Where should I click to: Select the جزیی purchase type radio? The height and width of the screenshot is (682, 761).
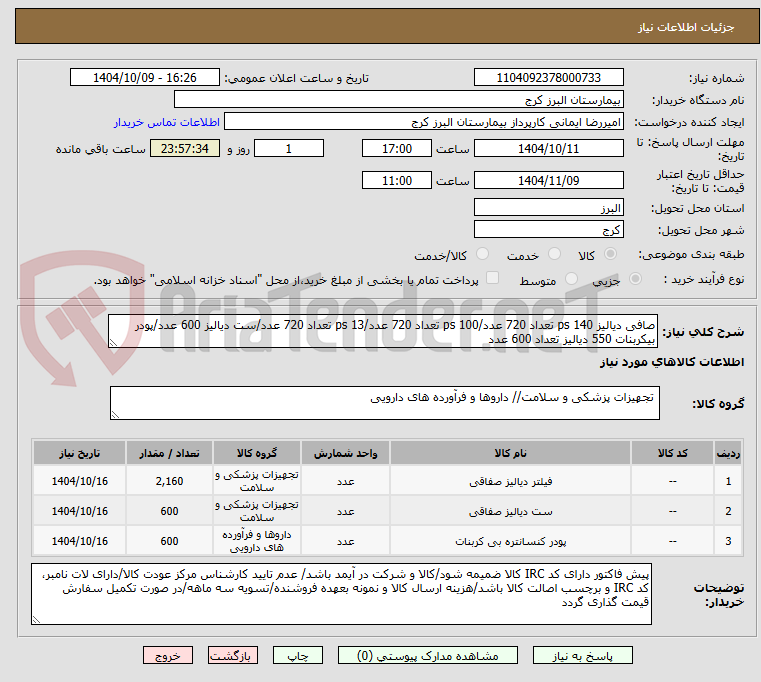point(635,279)
